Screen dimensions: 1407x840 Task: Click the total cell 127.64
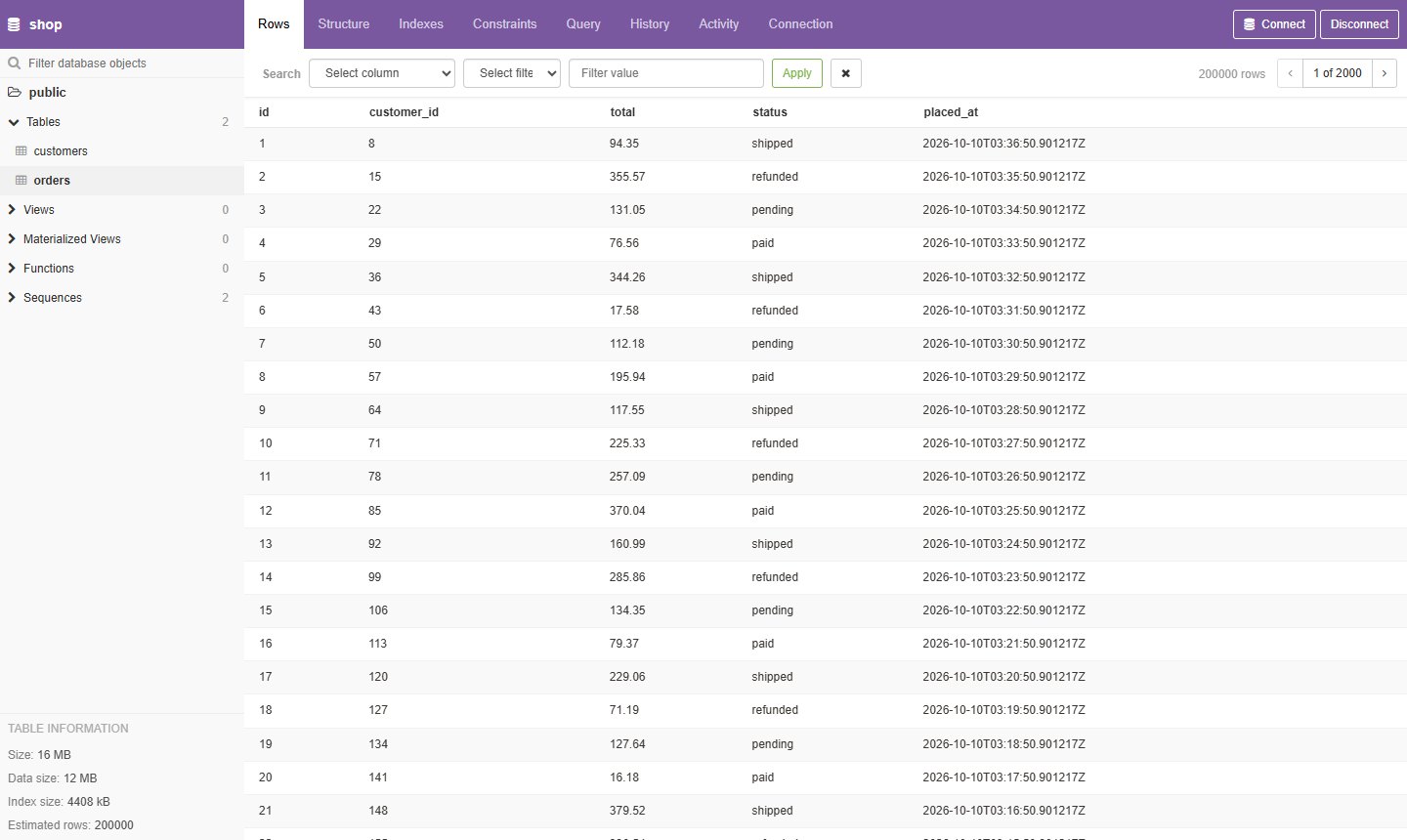coord(627,744)
